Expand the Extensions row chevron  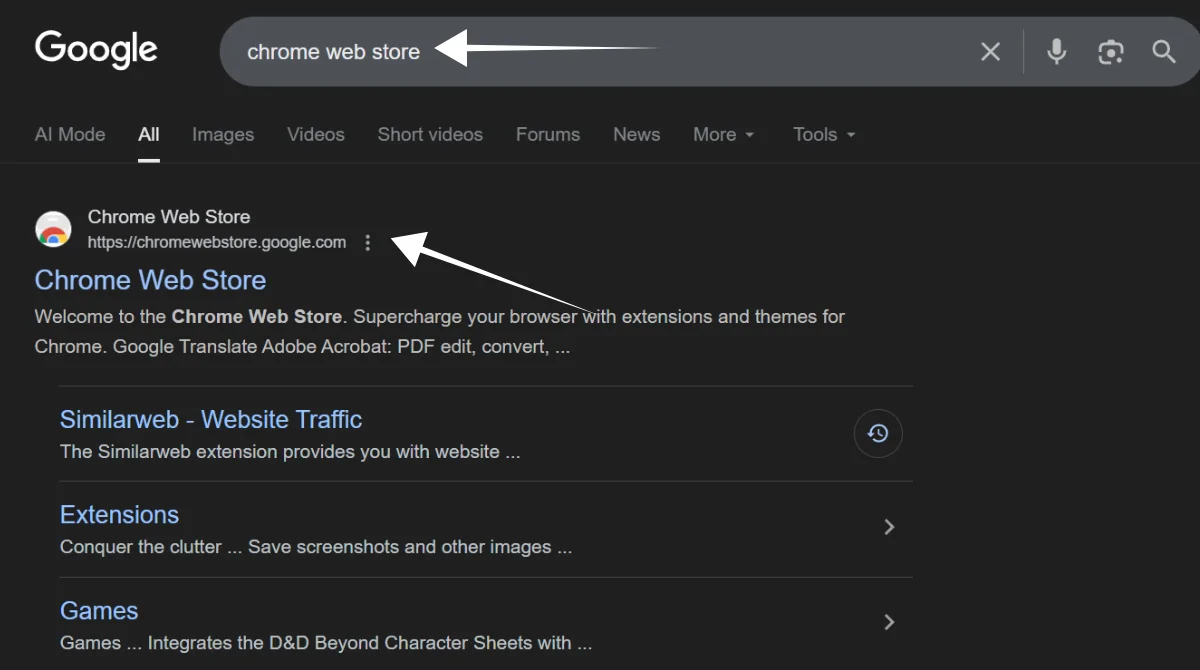tap(889, 527)
